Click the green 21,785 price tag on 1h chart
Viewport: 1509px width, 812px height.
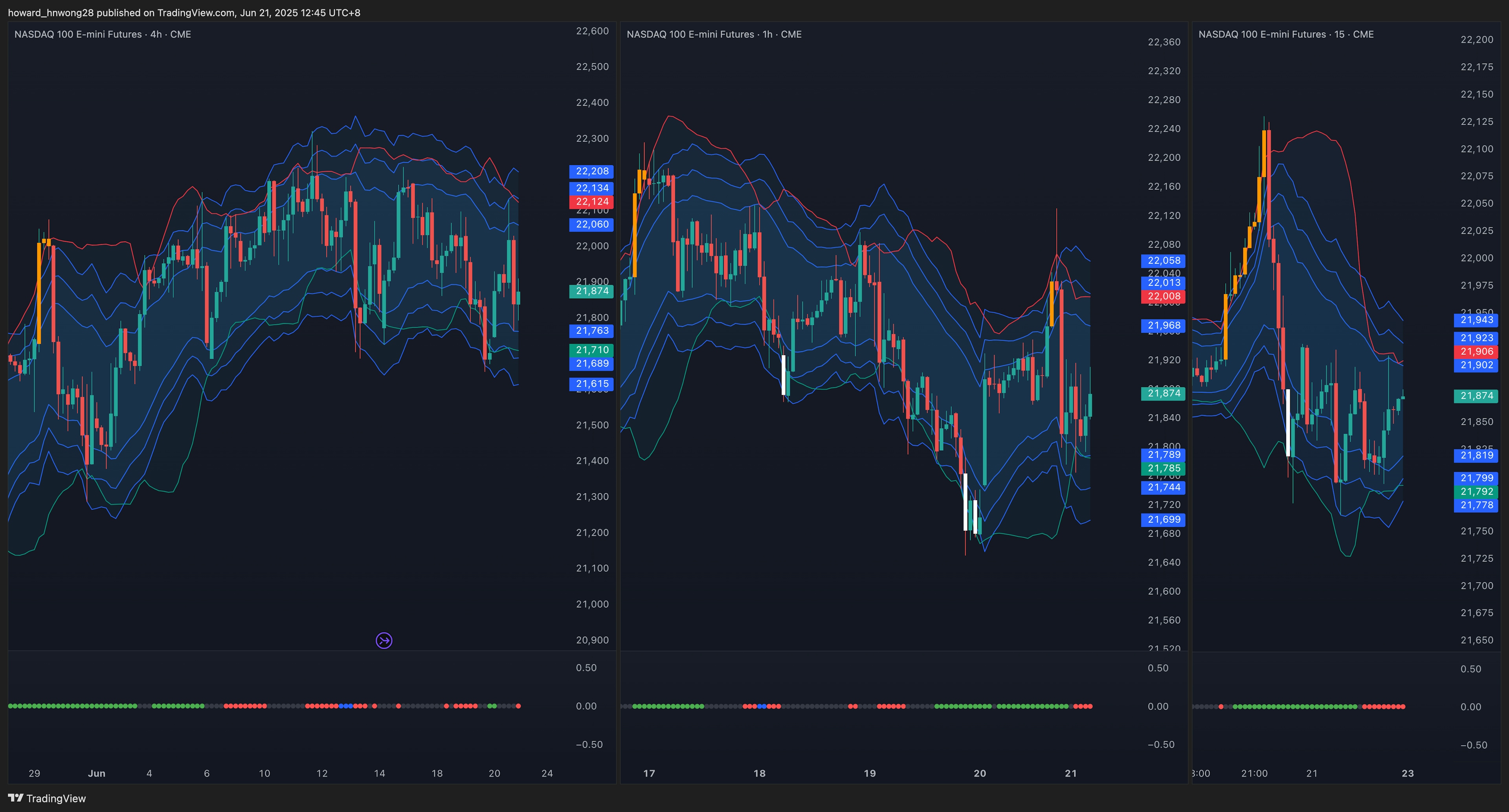(x=1163, y=468)
